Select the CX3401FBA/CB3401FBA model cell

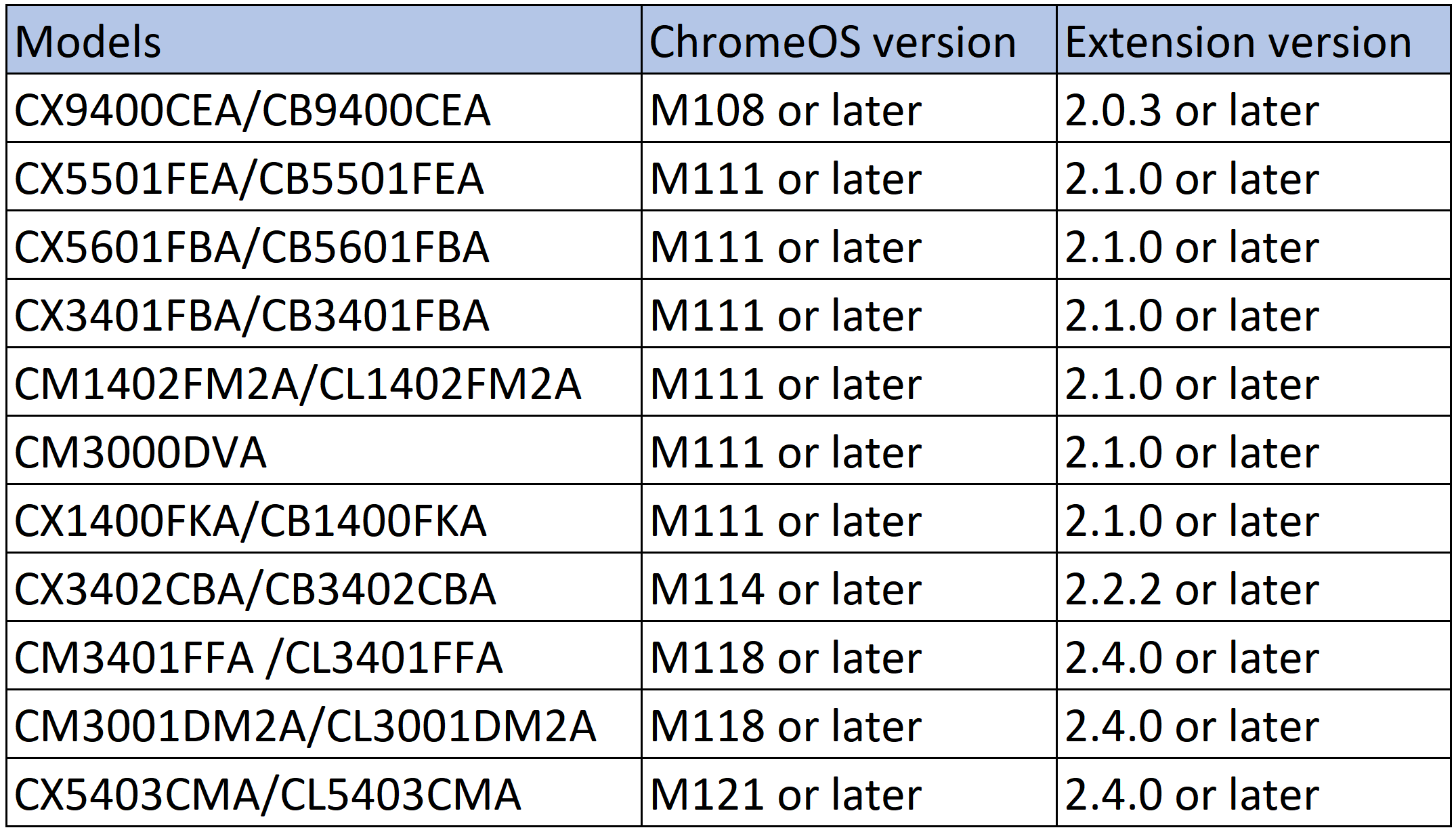tap(324, 314)
